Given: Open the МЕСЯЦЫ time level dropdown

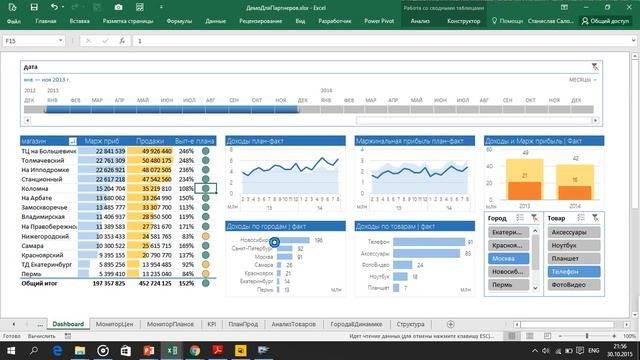Looking at the screenshot, I should point(583,80).
